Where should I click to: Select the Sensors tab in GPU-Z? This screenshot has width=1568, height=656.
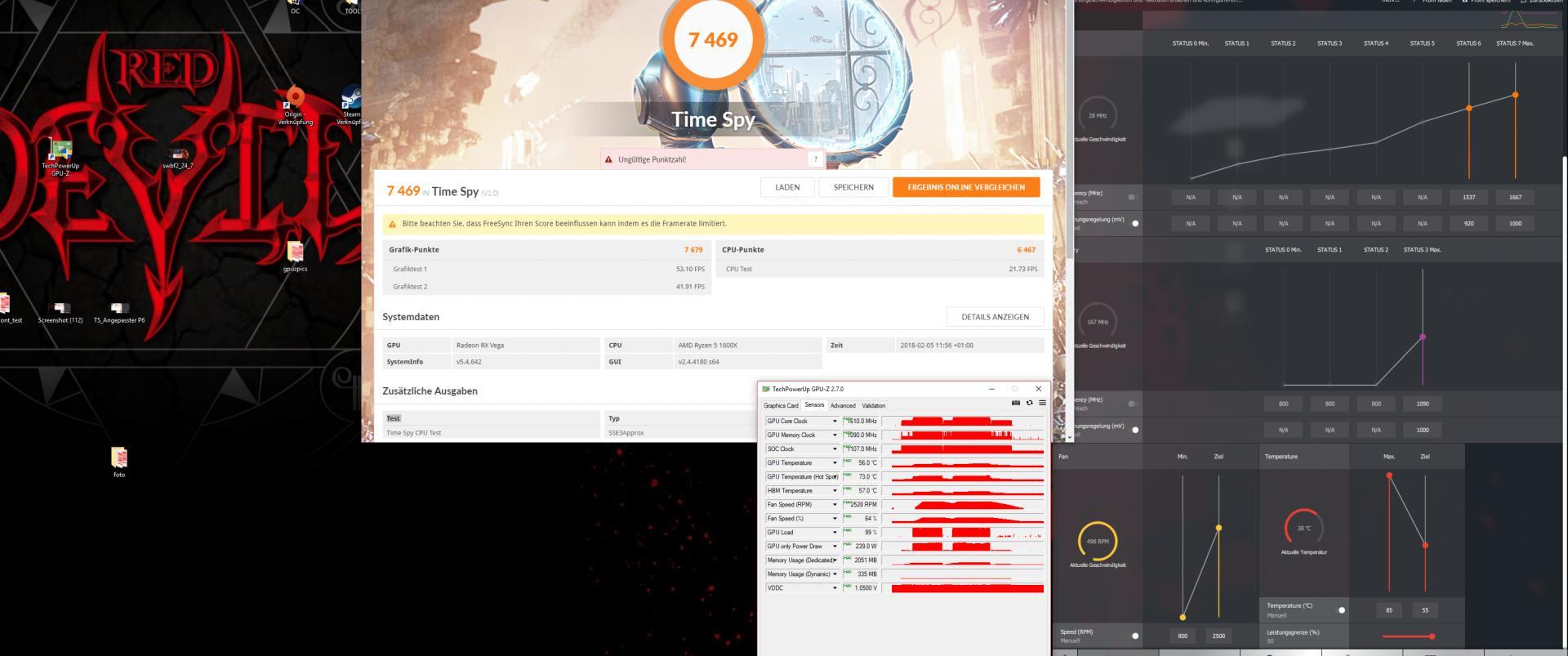click(x=814, y=405)
